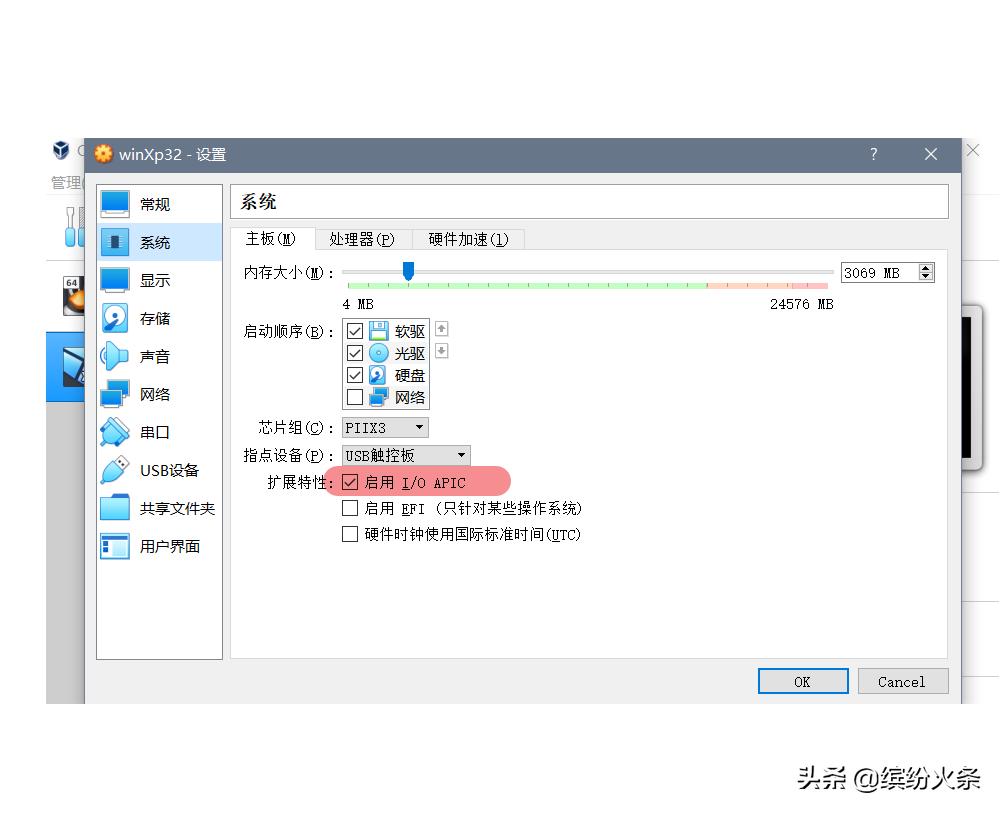The height and width of the screenshot is (813, 1003).
Task: Click the boot order move-up arrow
Action: tap(441, 328)
